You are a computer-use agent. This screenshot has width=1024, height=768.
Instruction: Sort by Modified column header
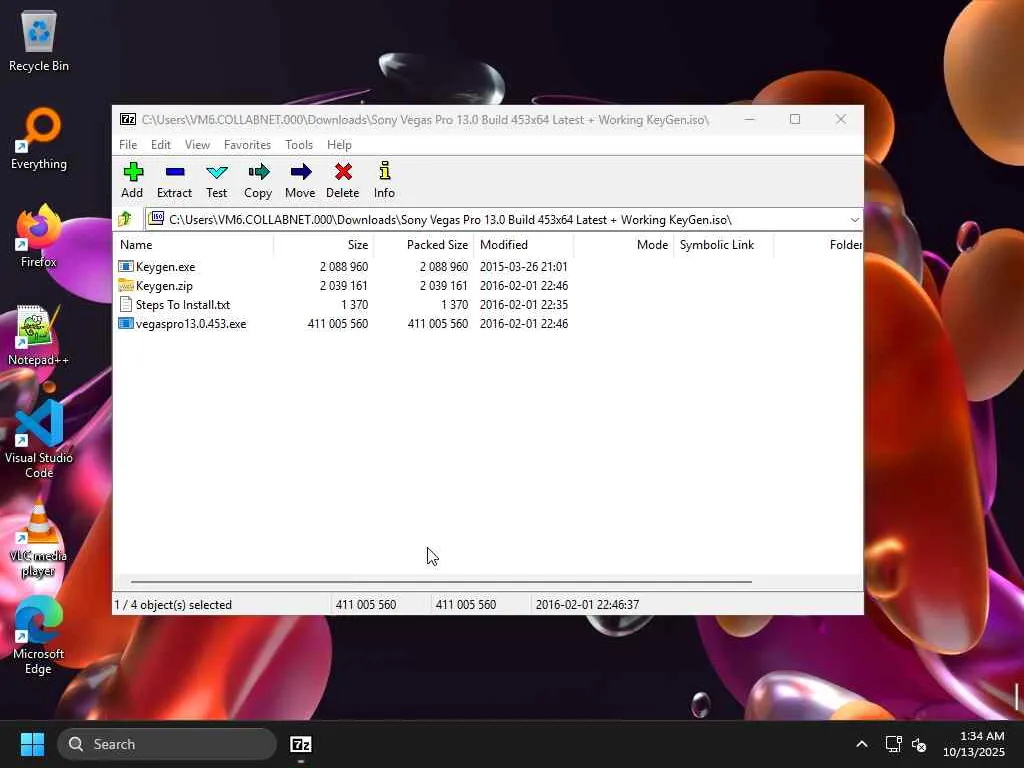pyautogui.click(x=523, y=245)
